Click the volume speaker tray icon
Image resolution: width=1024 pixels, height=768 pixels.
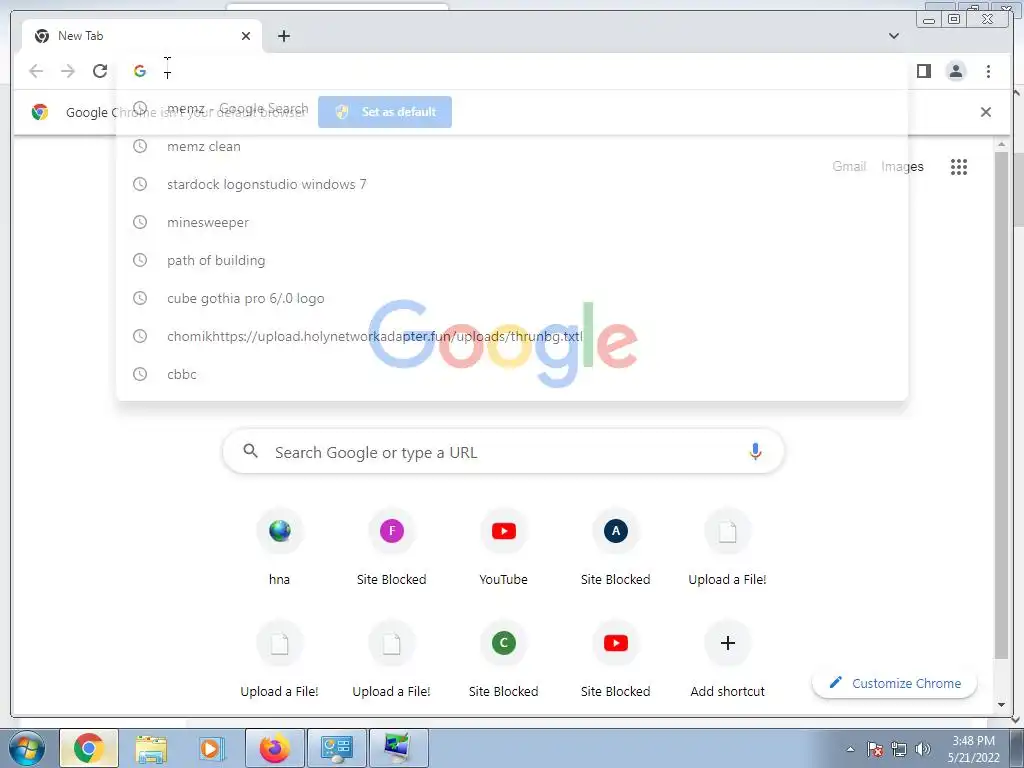tap(923, 748)
